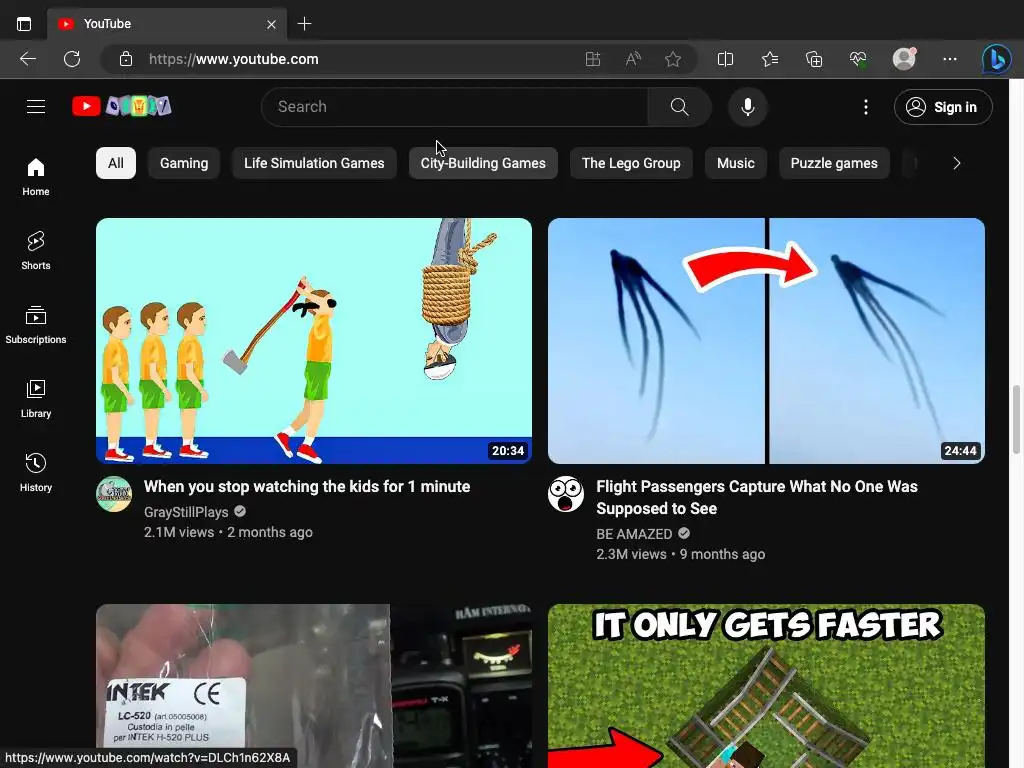Open Flight Passengers video thumbnail
The image size is (1024, 768).
766,341
